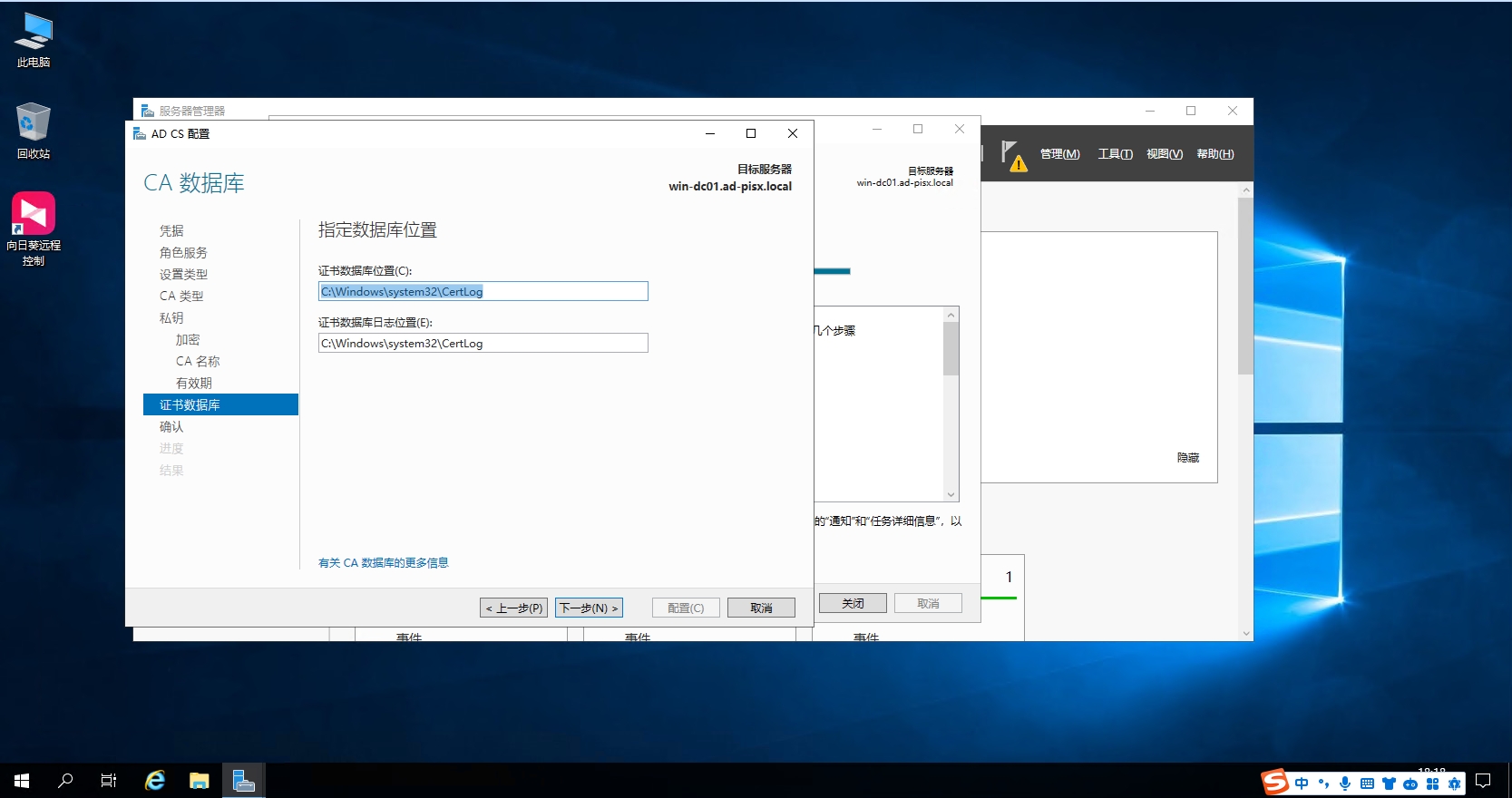
Task: Click the certificate database log location field
Action: (x=483, y=343)
